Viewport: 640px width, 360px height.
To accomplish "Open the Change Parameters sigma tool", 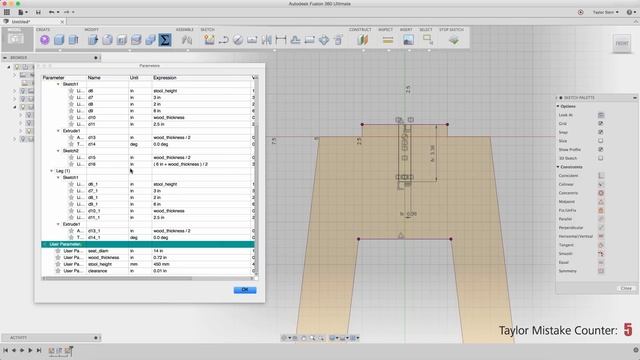I will [165, 40].
